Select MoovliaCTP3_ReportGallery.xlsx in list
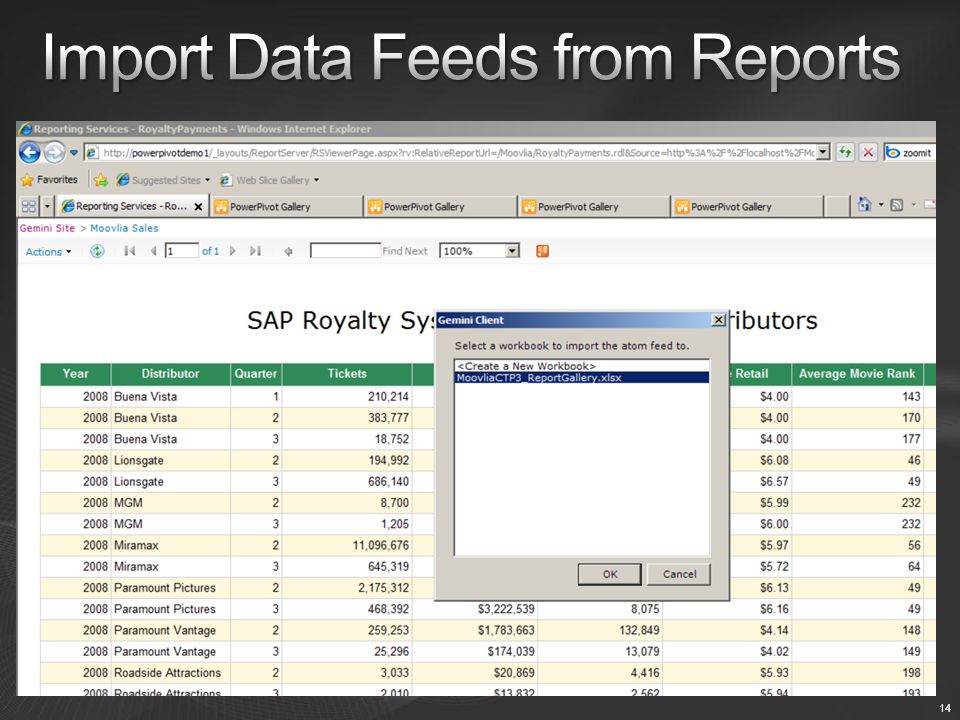Screen dimensions: 960x720 (x=582, y=378)
